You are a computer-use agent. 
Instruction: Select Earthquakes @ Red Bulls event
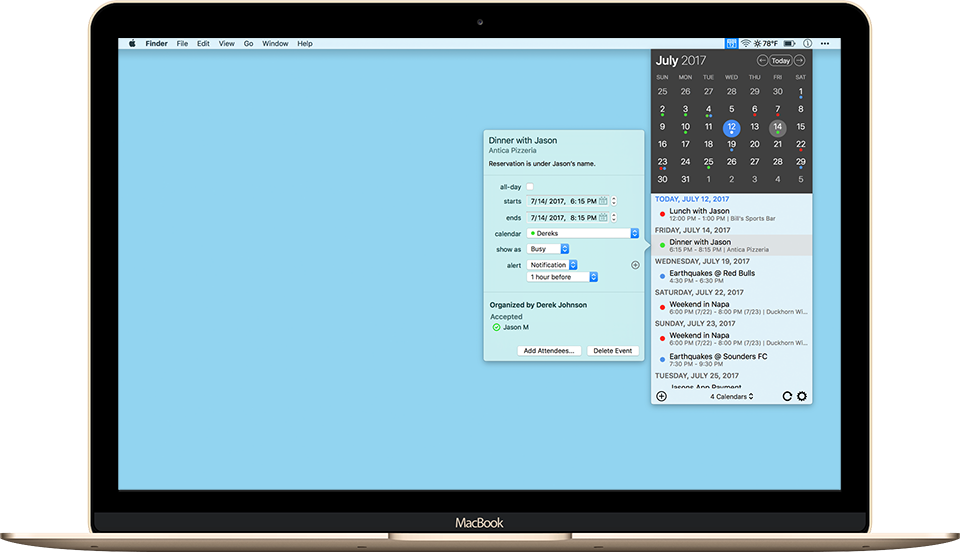pos(732,277)
